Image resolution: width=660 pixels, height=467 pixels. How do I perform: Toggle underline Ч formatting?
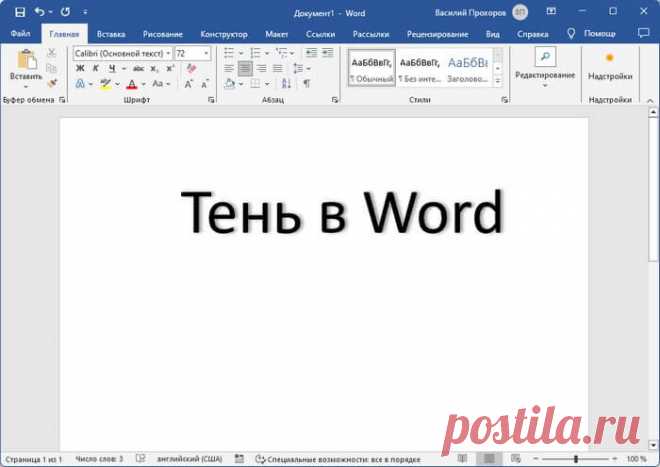pyautogui.click(x=112, y=68)
